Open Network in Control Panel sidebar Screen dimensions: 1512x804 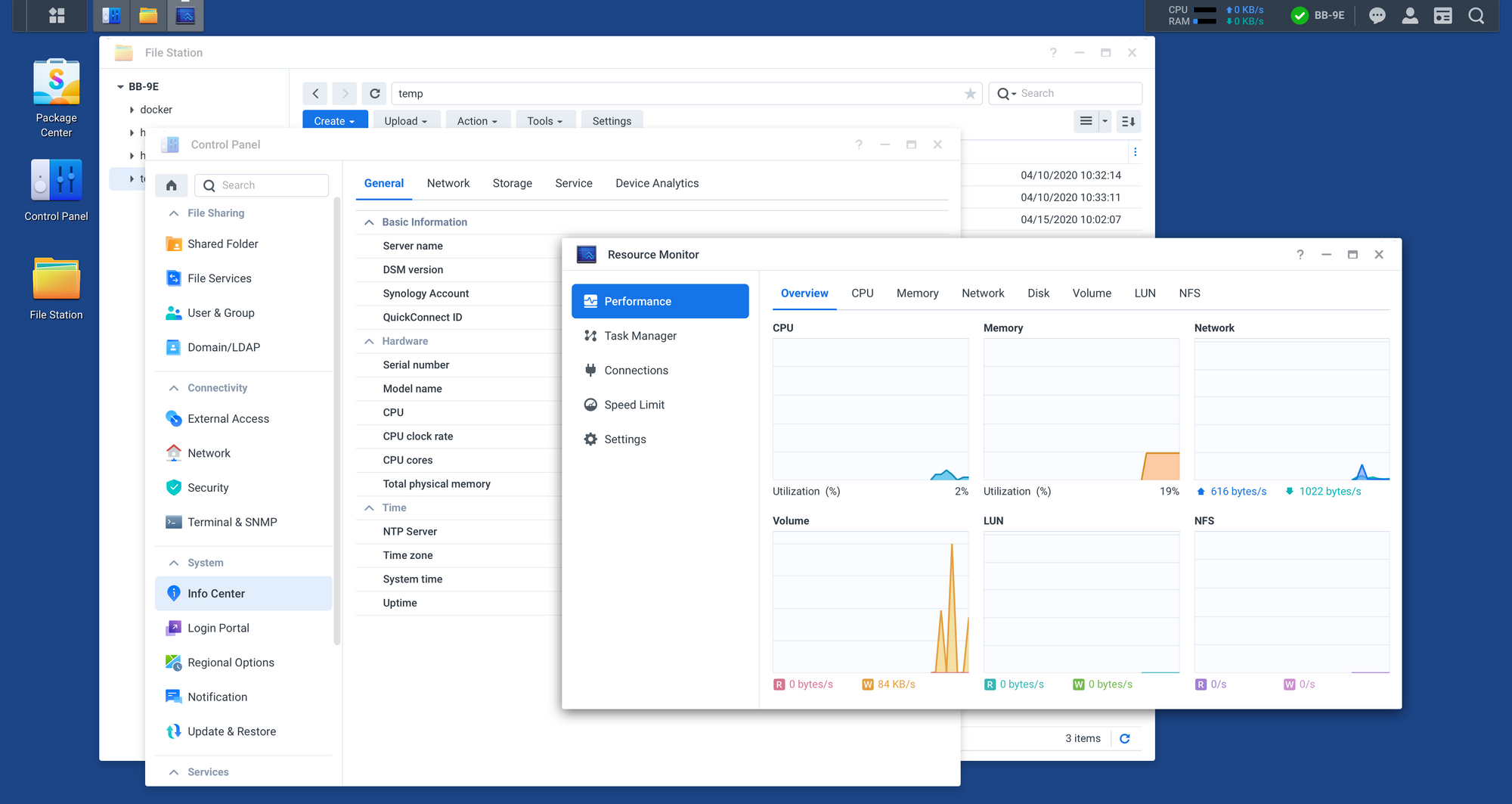click(243, 453)
